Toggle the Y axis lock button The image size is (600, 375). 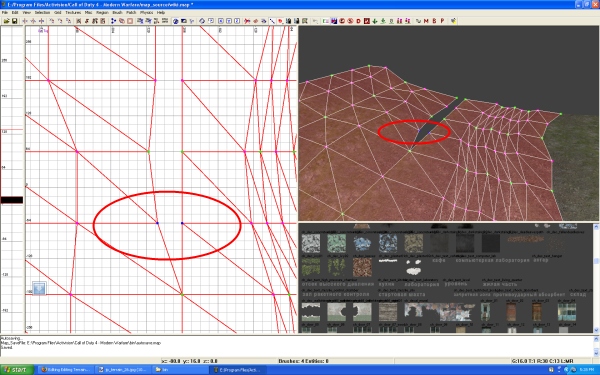[x=229, y=21]
